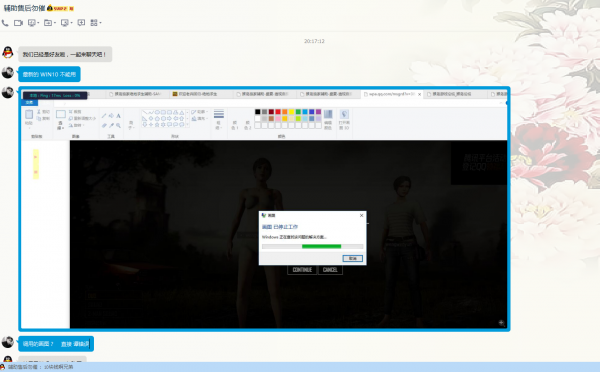Start a video call with the camera icon
This screenshot has height=372, width=600.
[x=18, y=23]
